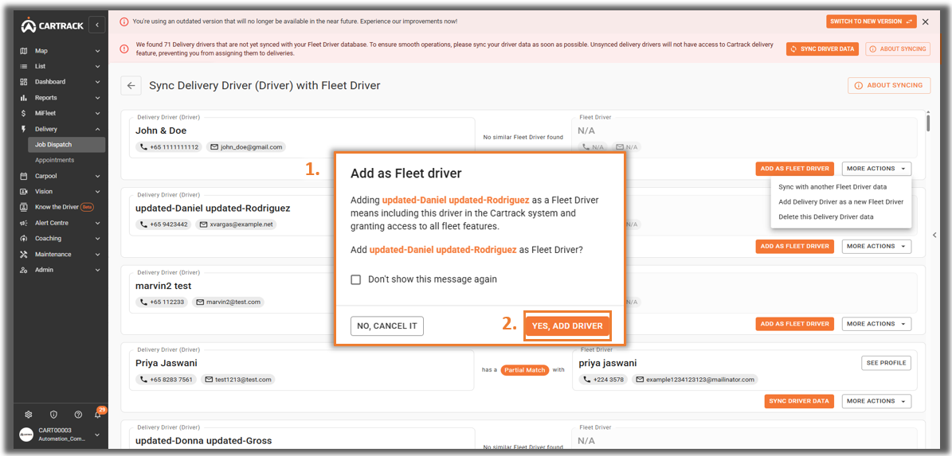Image resolution: width=952 pixels, height=456 pixels.
Task: Open the Admin user icon
Action: pyautogui.click(x=24, y=270)
